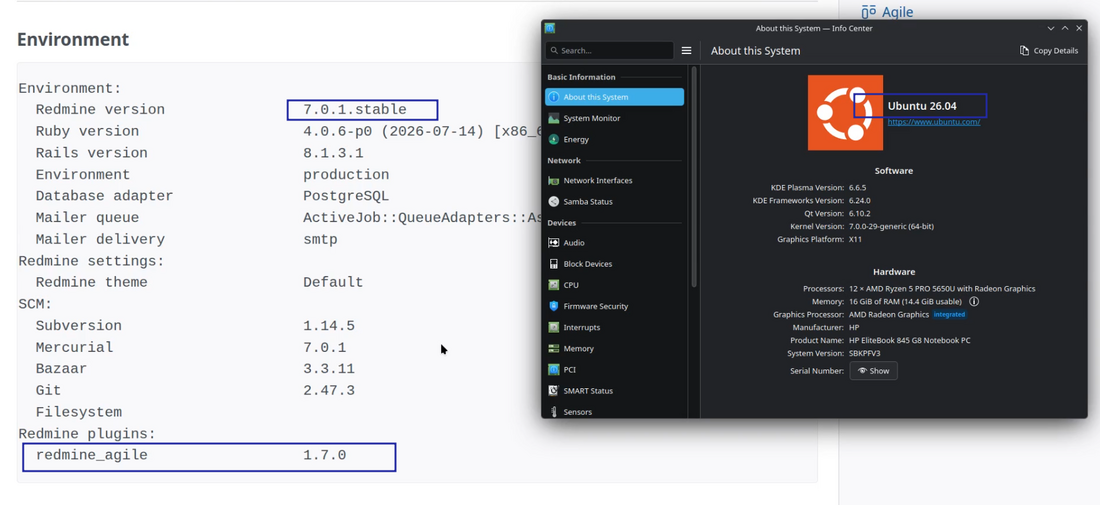Click the Network Interfaces icon
The height and width of the screenshot is (505, 1100).
(x=554, y=180)
